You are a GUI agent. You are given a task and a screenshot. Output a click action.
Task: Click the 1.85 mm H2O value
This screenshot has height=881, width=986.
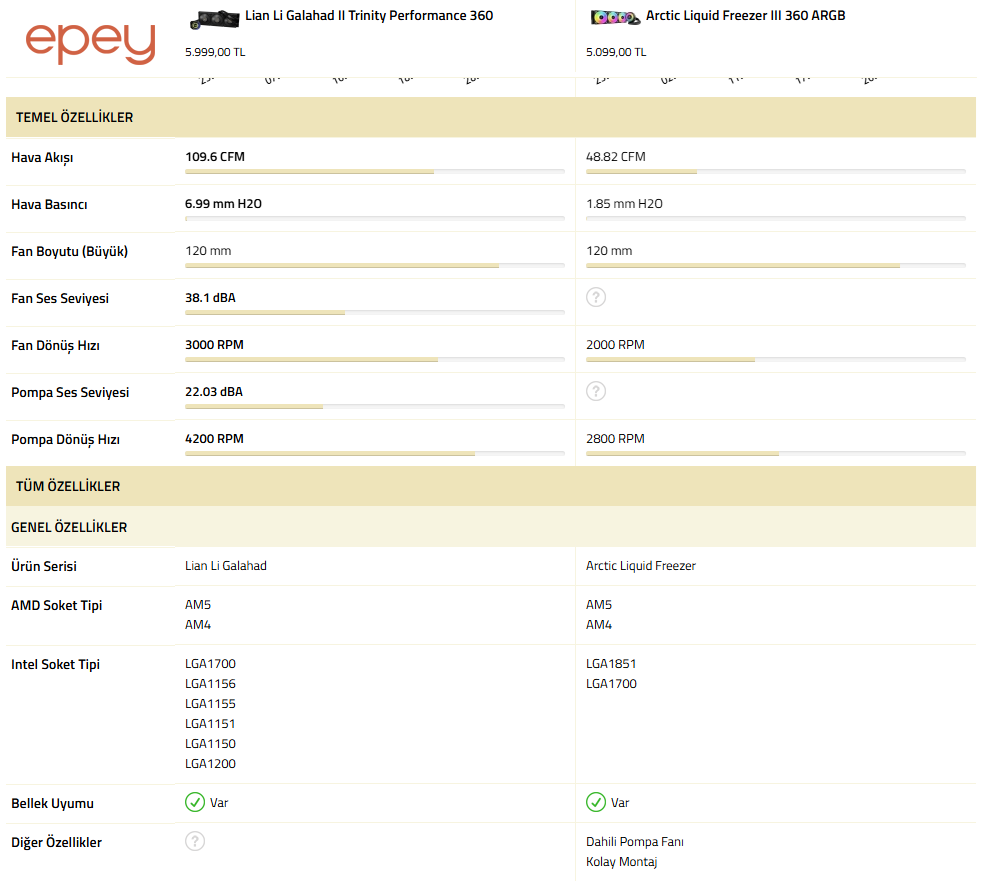click(624, 204)
